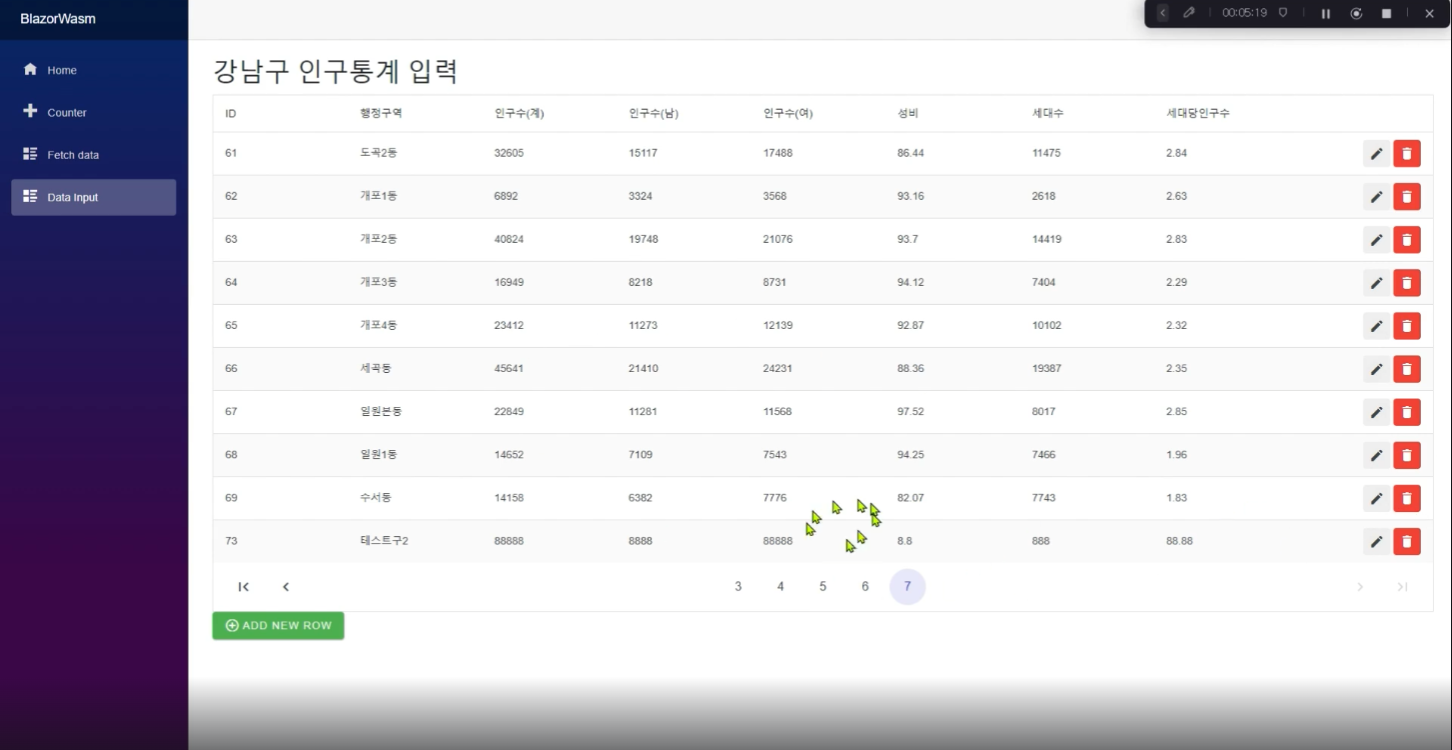This screenshot has width=1452, height=750.
Task: Switch to page 3 in pagination
Action: tap(738, 587)
